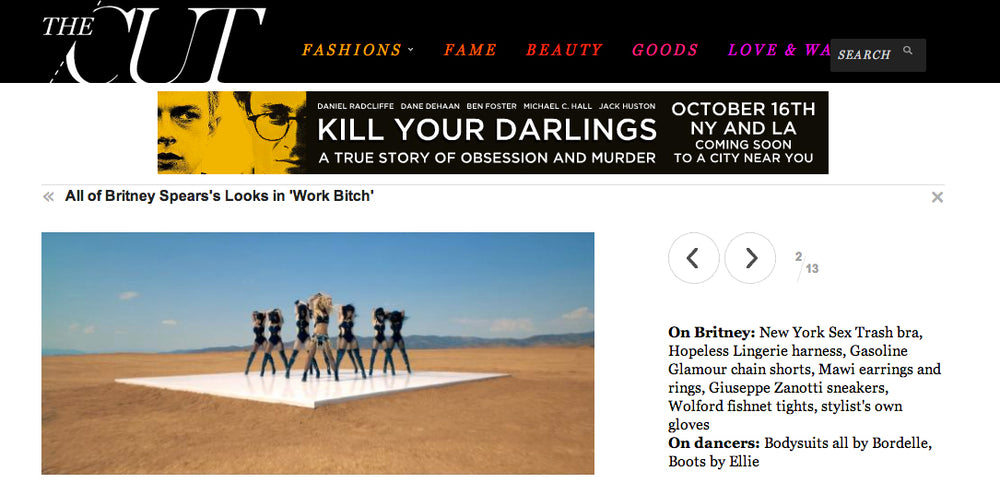Click the desert dancers slideshow image
1000x483 pixels.
click(318, 353)
